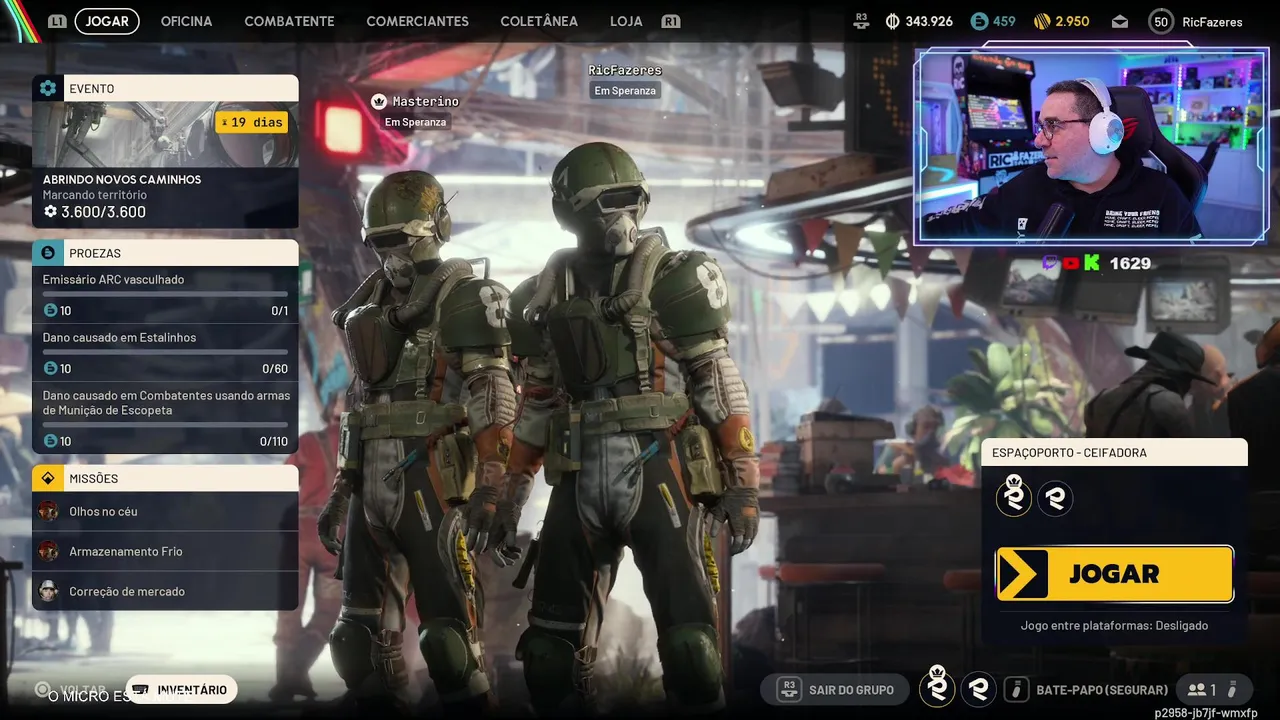Viewport: 1280px width, 720px height.
Task: Click the Twitch icon in the stream overlay
Action: coord(1051,263)
